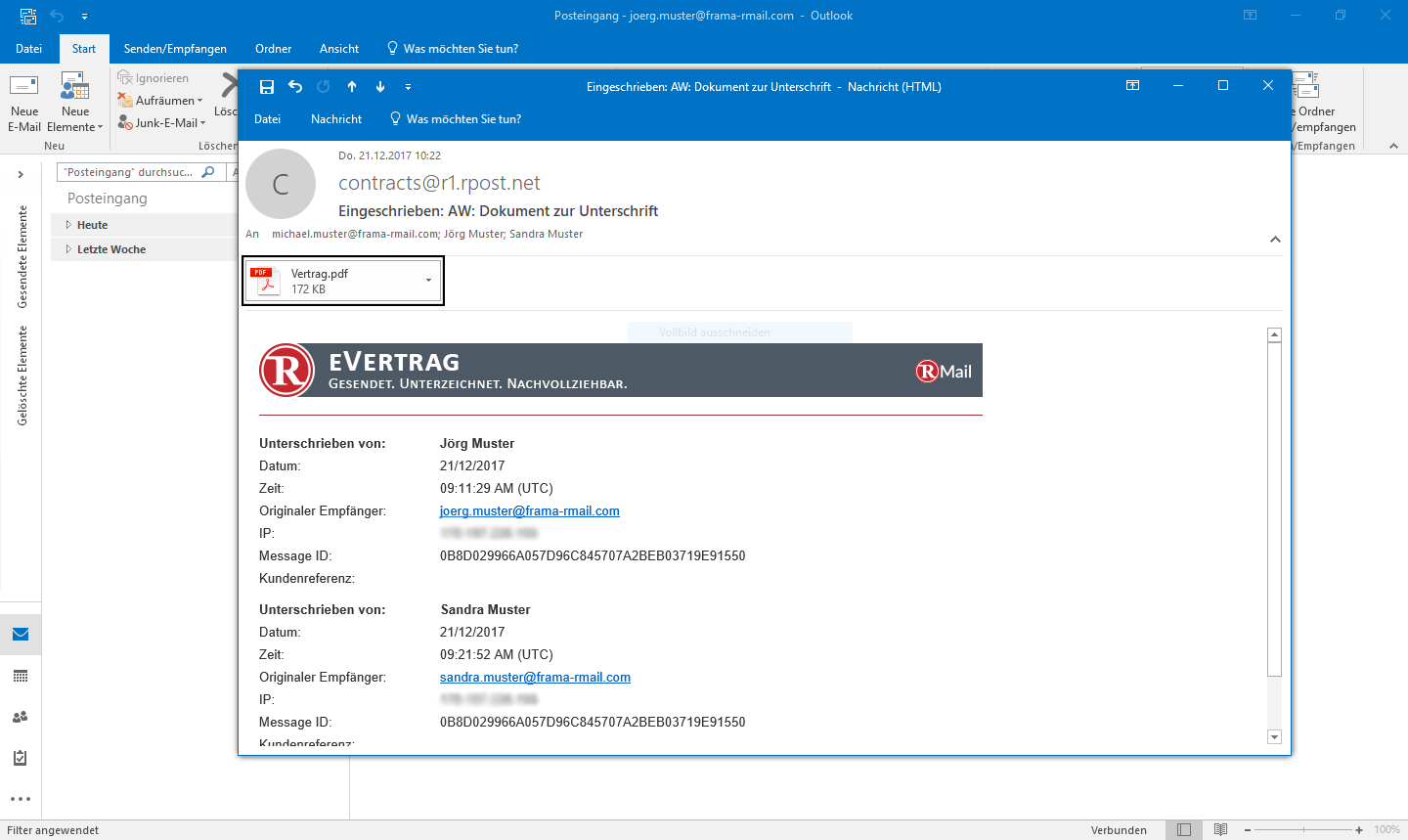Click Ignorieren in the ribbon

pos(154,78)
